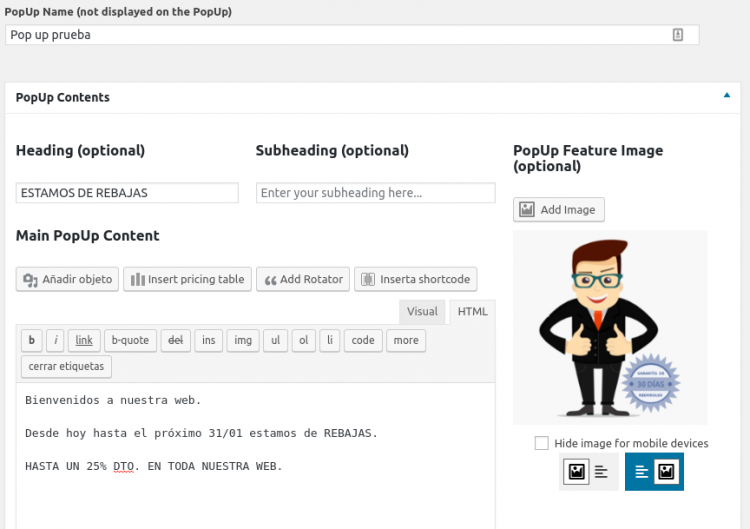Select image-left text-right layout icon
Viewport: 750px width, 529px height.
click(587, 472)
